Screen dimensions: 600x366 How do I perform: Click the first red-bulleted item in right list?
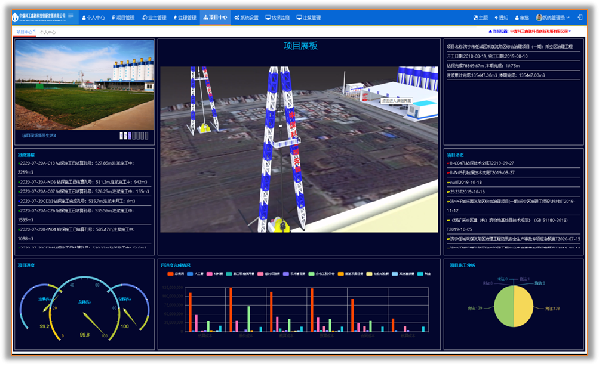pyautogui.click(x=481, y=163)
